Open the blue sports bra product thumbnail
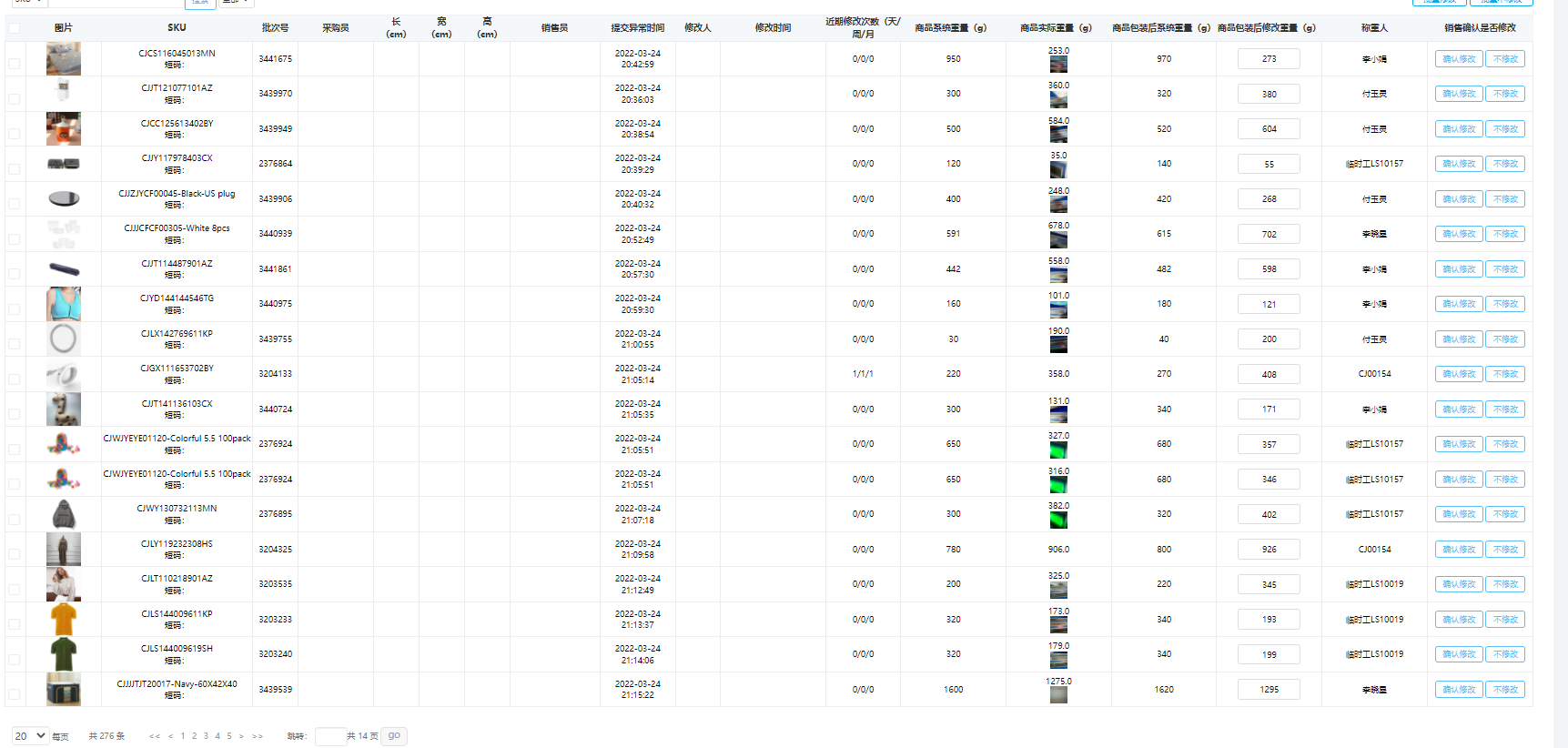The image size is (1568, 748). [63, 304]
